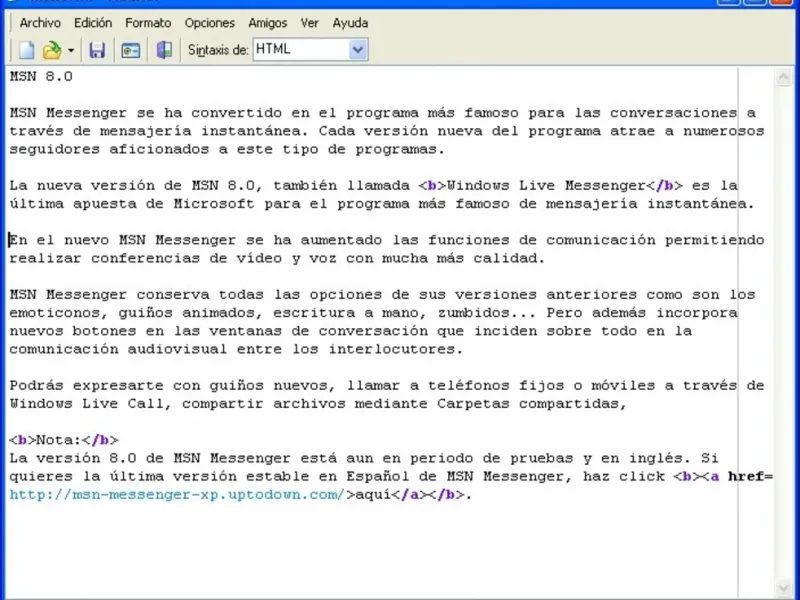Click the word 'interlocutores.' in the editor
The image size is (800, 600).
396,349
